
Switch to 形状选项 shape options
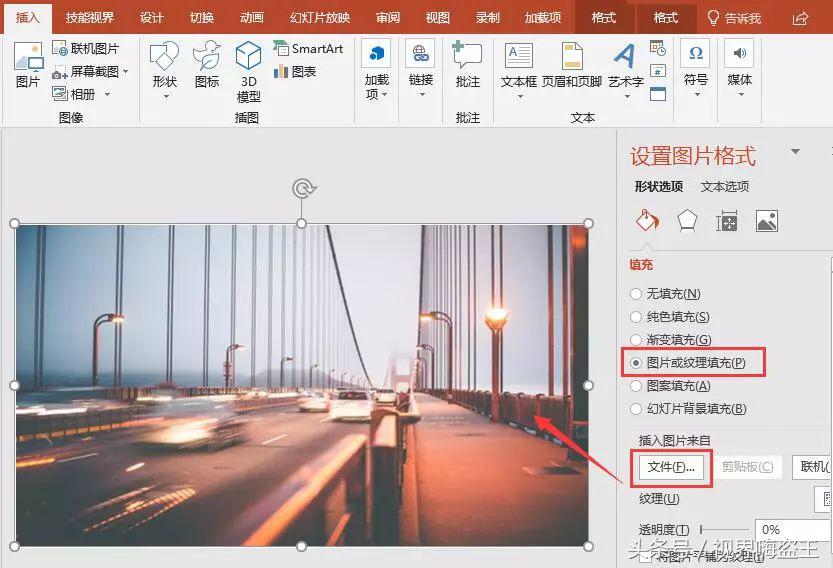(x=659, y=186)
